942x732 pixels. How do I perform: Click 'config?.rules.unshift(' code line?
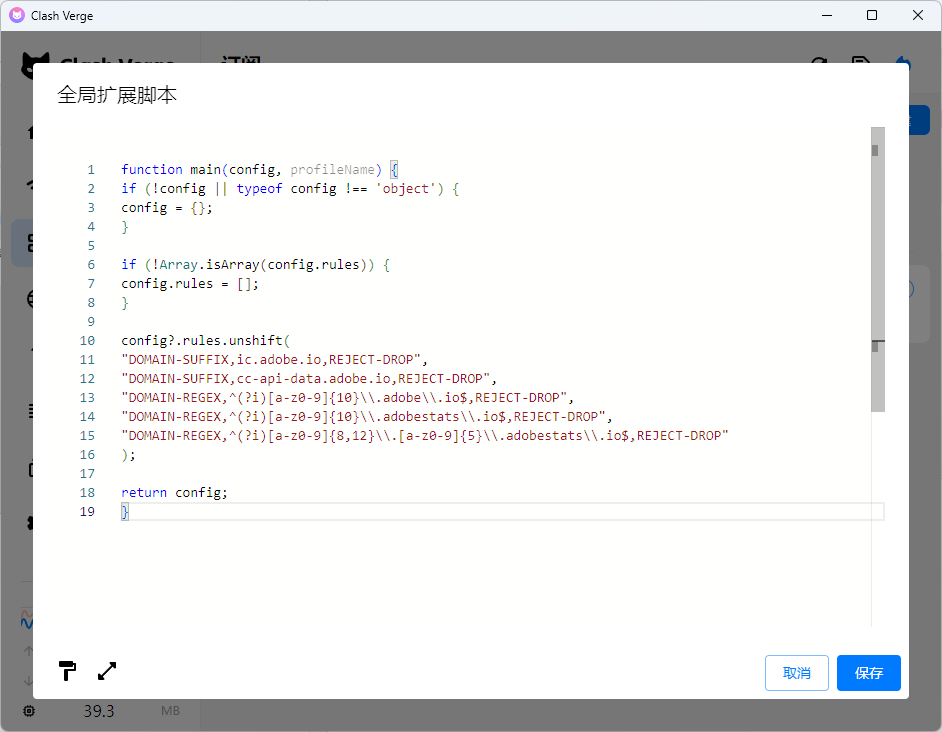pyautogui.click(x=205, y=341)
